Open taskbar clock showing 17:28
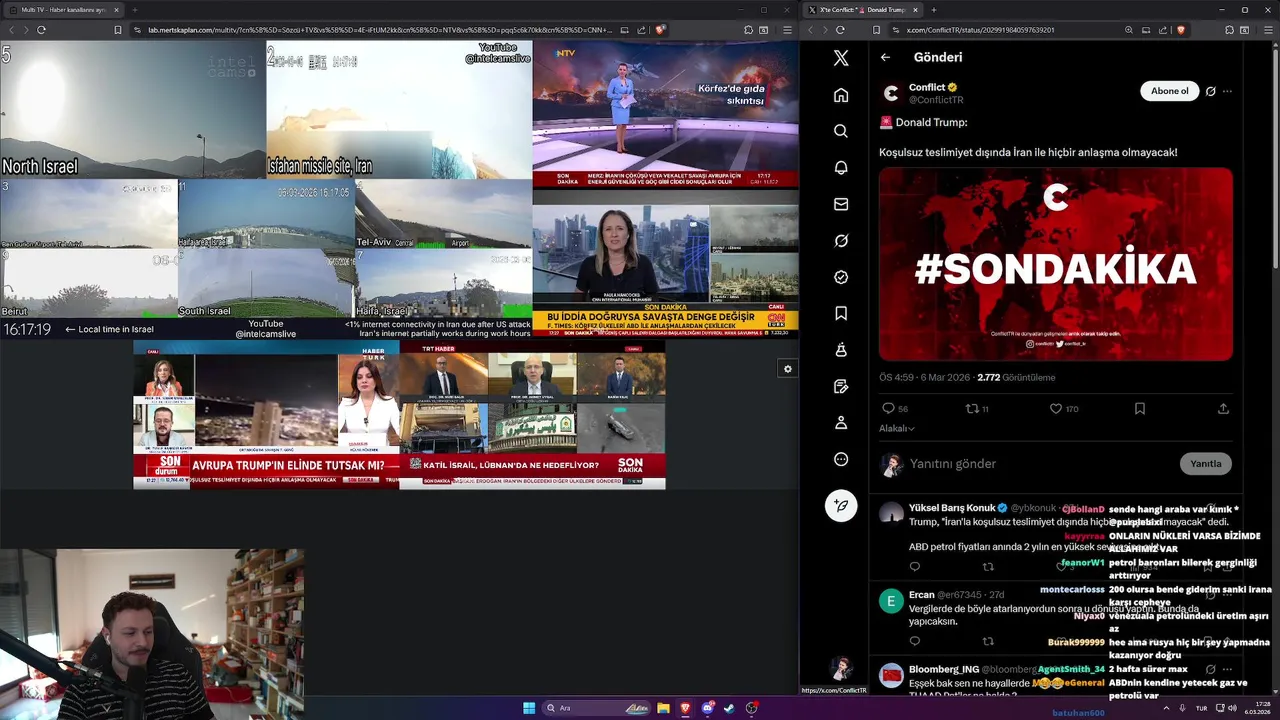Image resolution: width=1280 pixels, height=720 pixels. tap(1256, 708)
